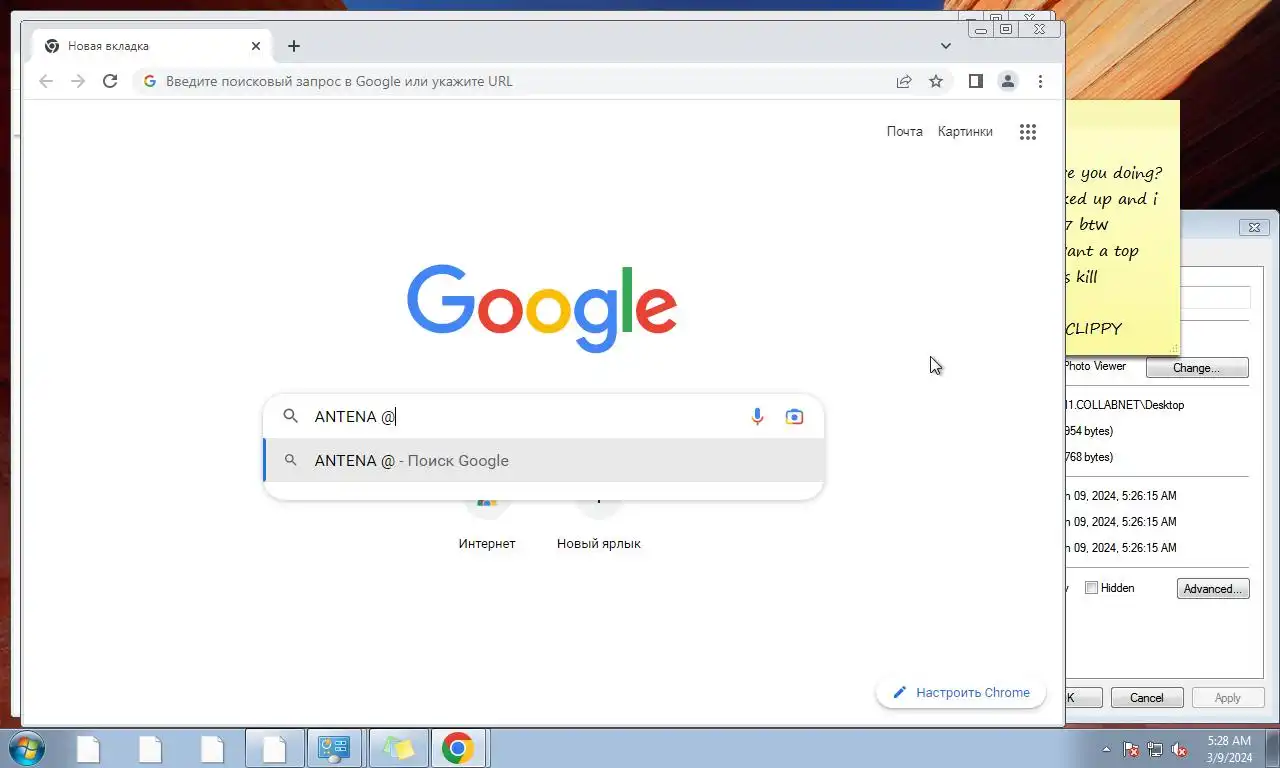The image size is (1280, 768).
Task: Open the Action Center flag in the tray
Action: [1131, 749]
